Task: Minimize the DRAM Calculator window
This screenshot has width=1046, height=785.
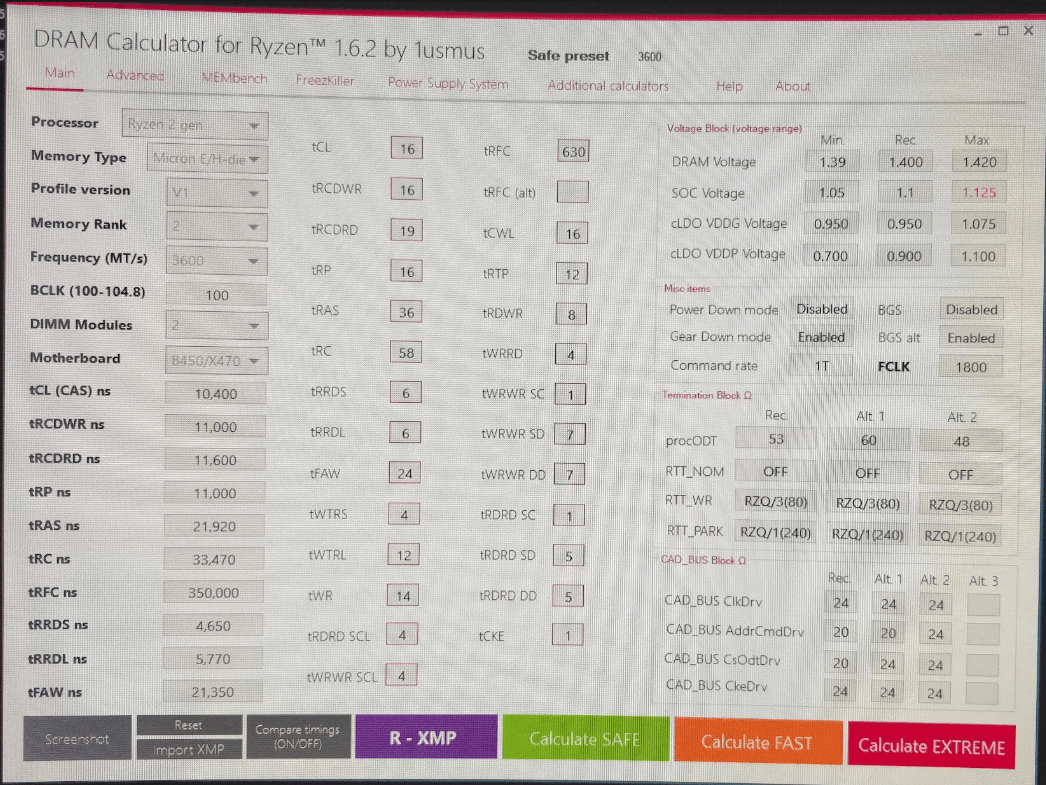Action: point(978,31)
